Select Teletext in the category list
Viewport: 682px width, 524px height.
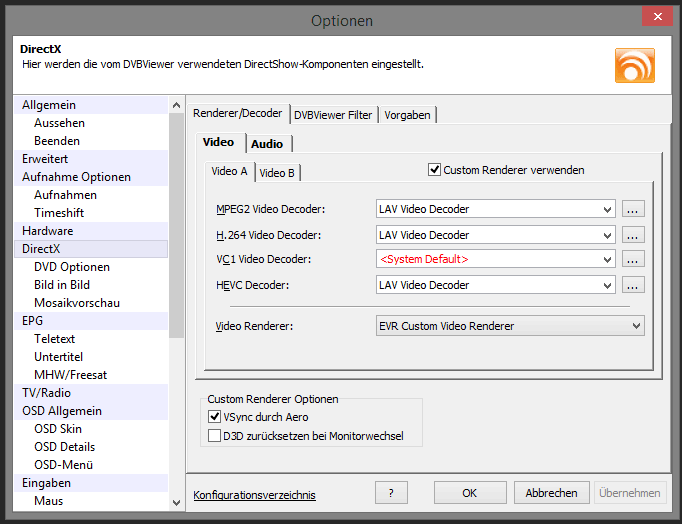(91, 339)
